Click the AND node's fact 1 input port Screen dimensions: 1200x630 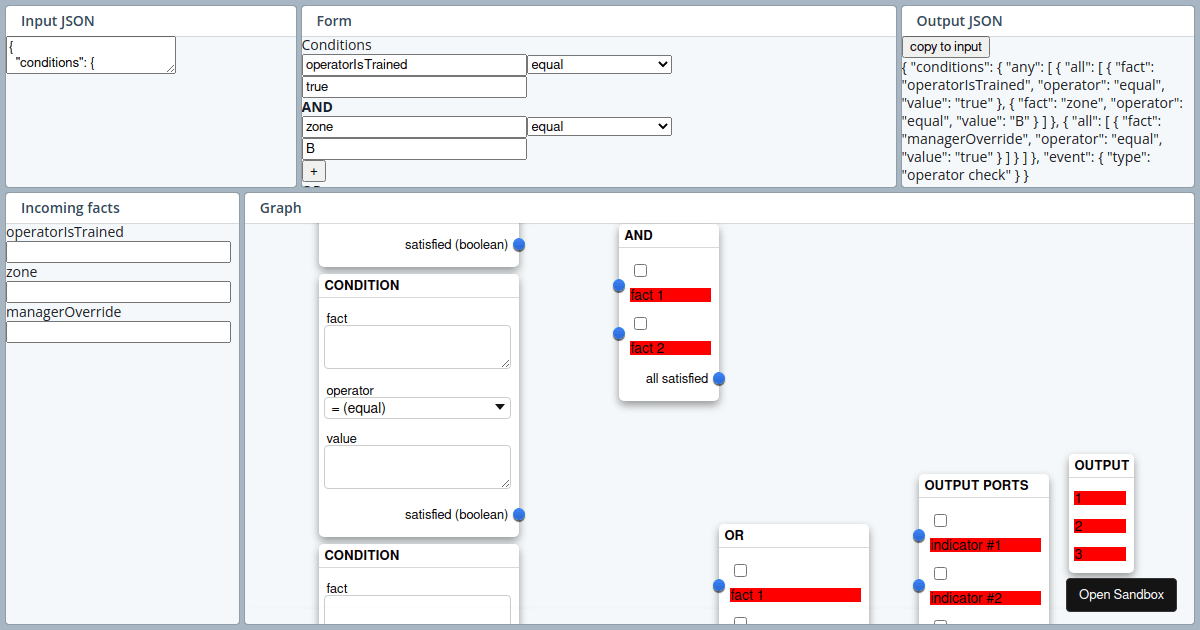pos(619,286)
